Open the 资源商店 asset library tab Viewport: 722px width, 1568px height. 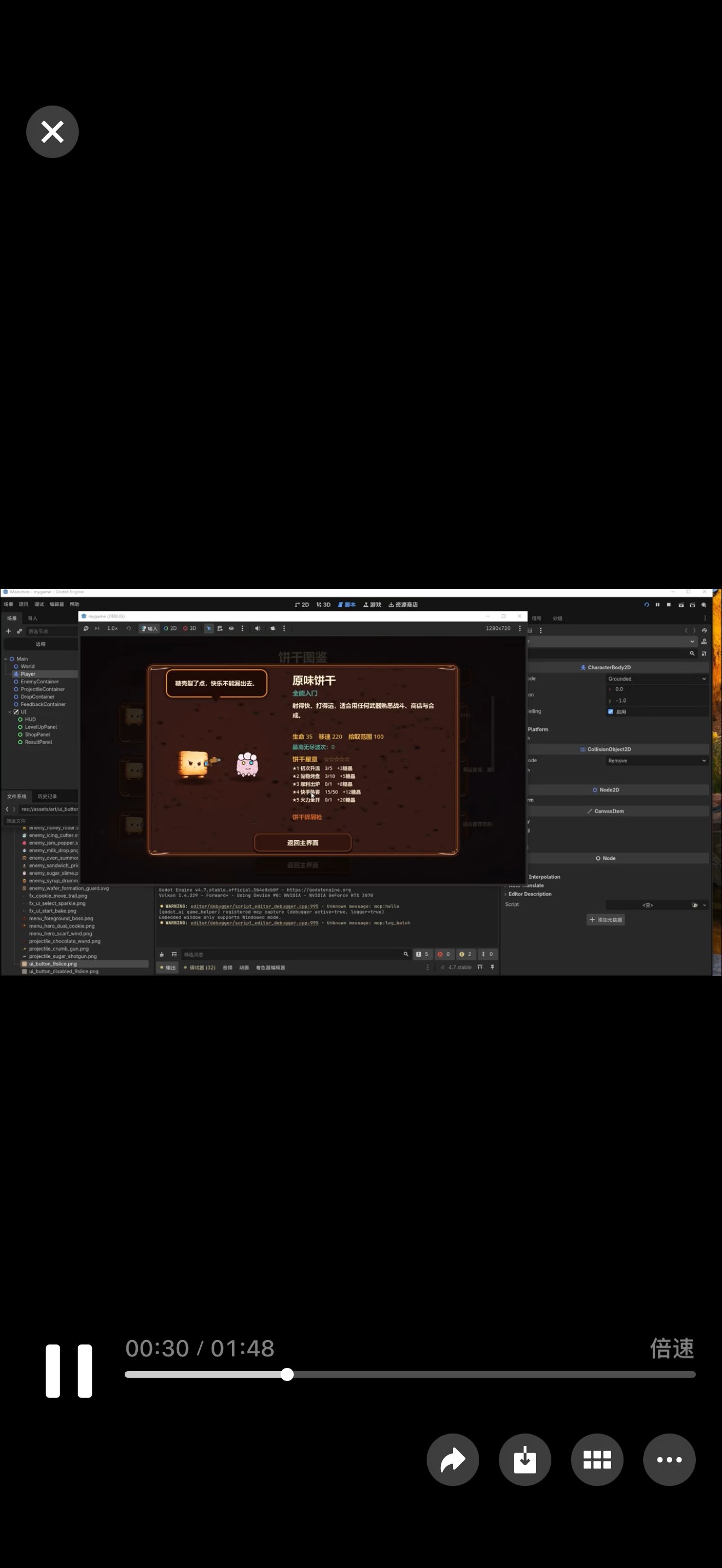tap(403, 605)
